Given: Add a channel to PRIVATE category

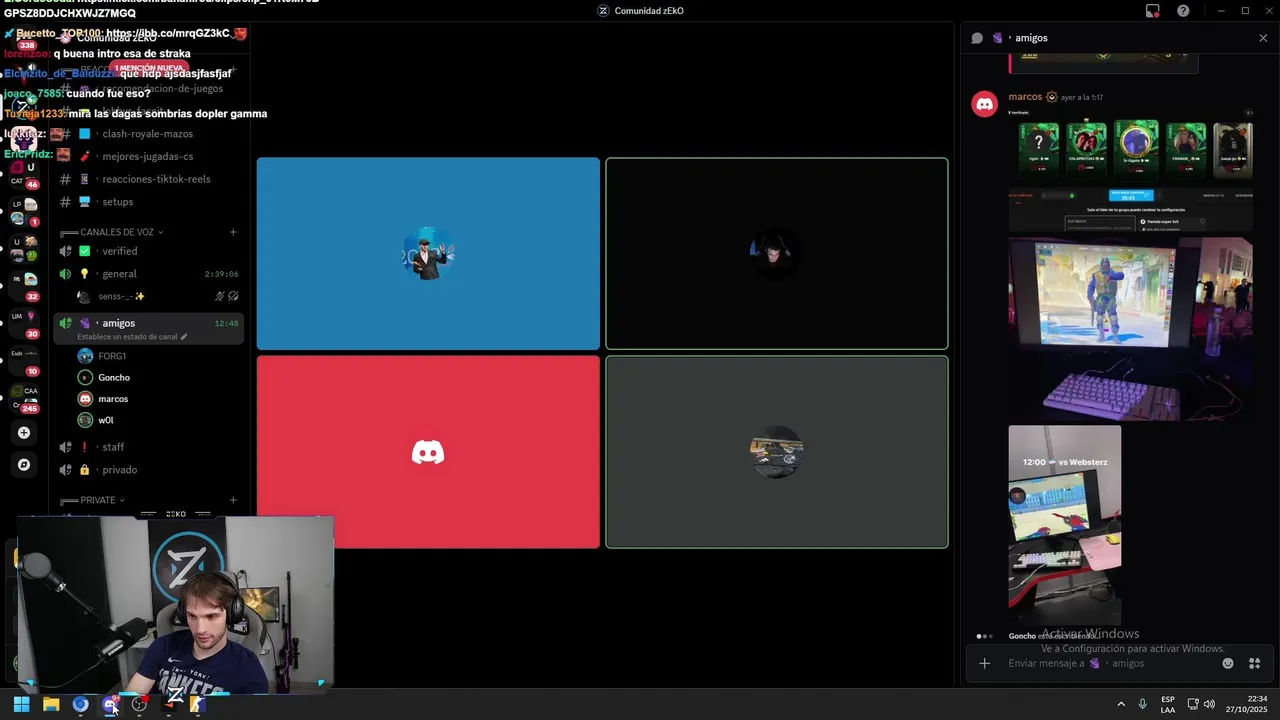Looking at the screenshot, I should [x=233, y=500].
